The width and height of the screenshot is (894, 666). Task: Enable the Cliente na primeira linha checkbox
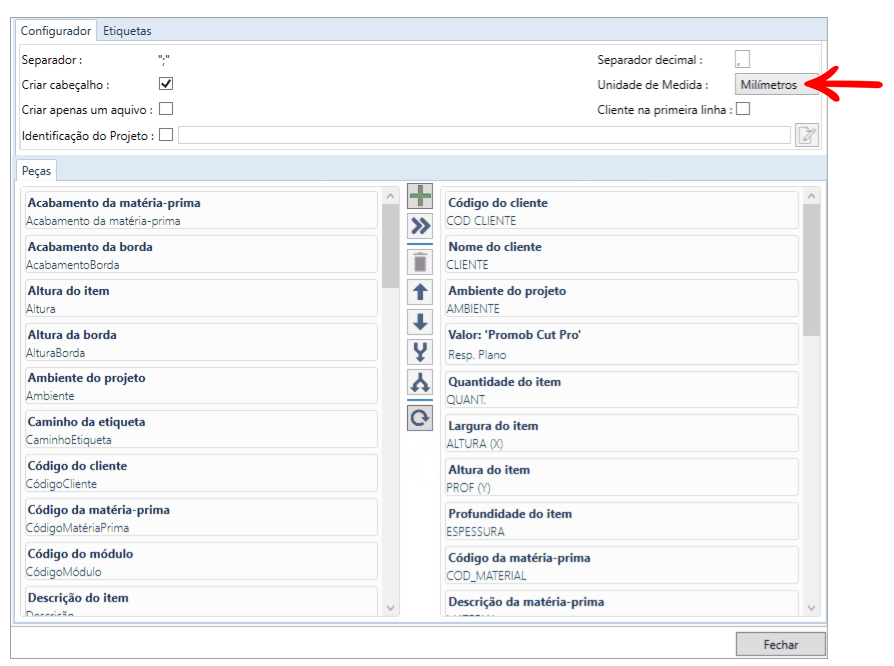[743, 108]
